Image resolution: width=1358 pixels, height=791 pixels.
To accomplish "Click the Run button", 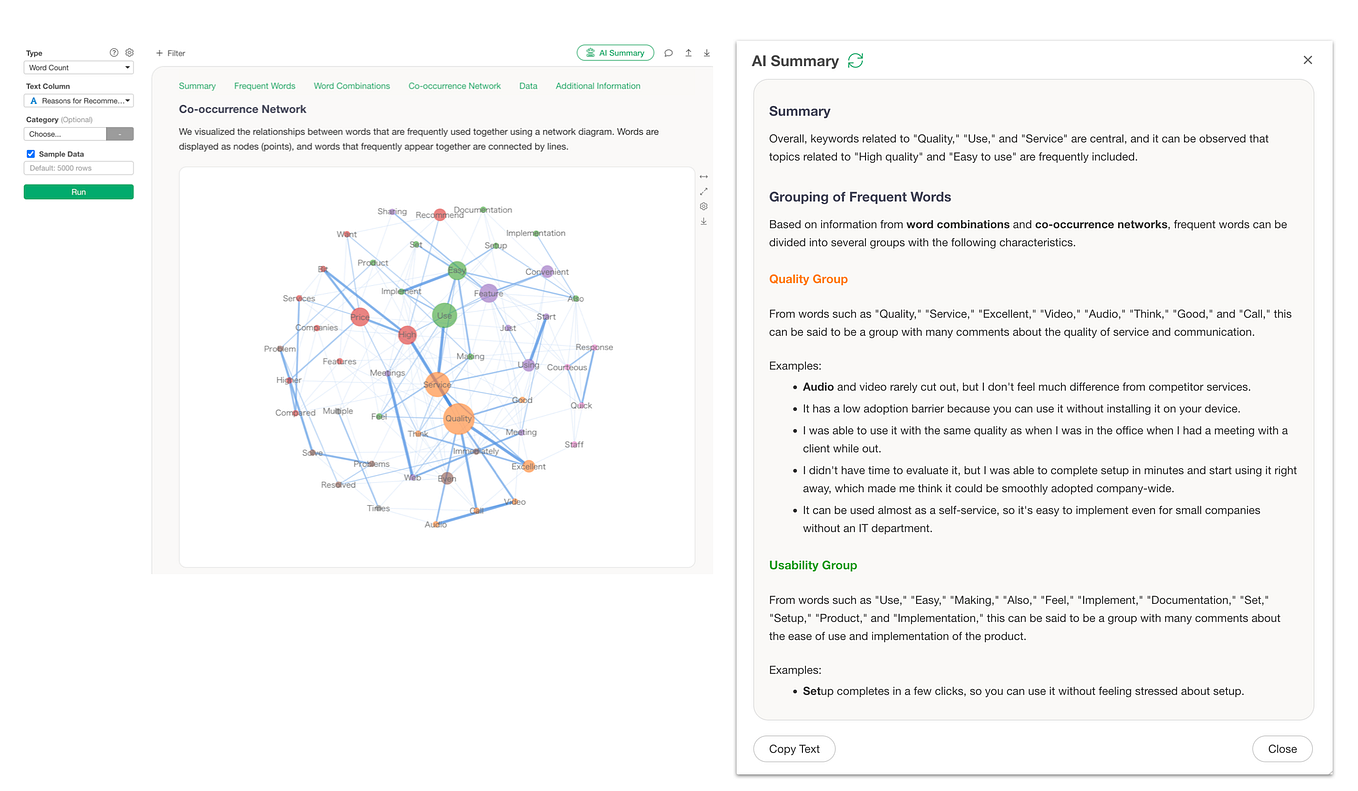I will click(78, 191).
